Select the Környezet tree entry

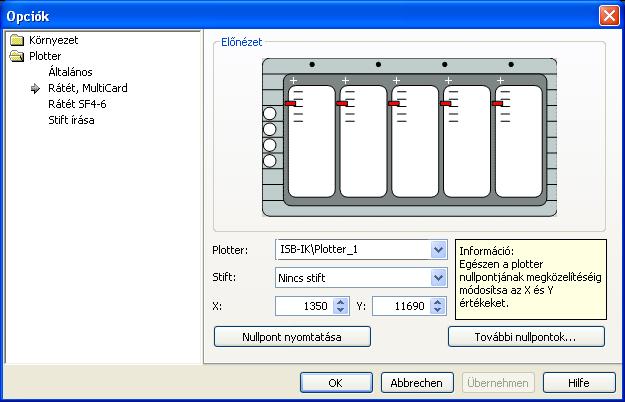[53, 40]
